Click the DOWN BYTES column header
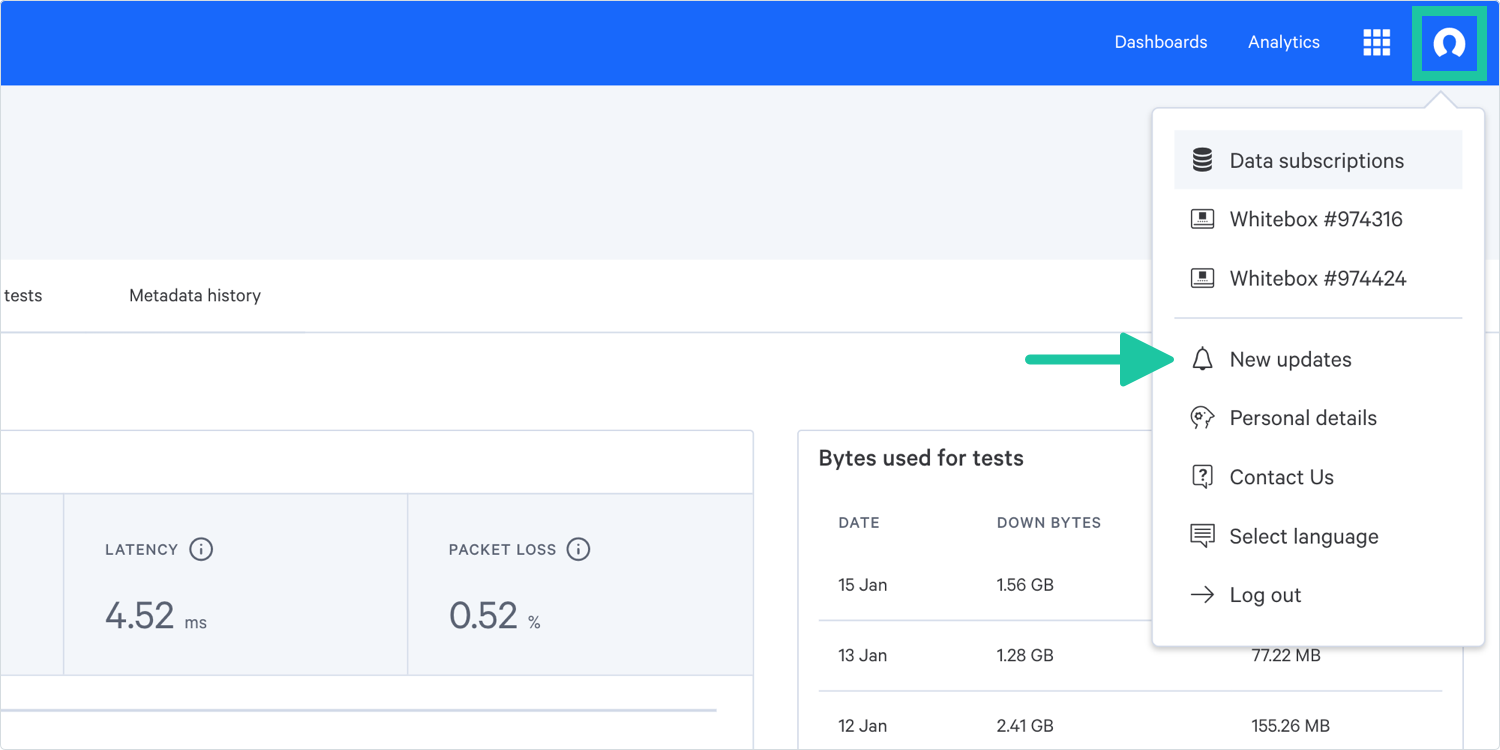The height and width of the screenshot is (750, 1500). point(1048,523)
